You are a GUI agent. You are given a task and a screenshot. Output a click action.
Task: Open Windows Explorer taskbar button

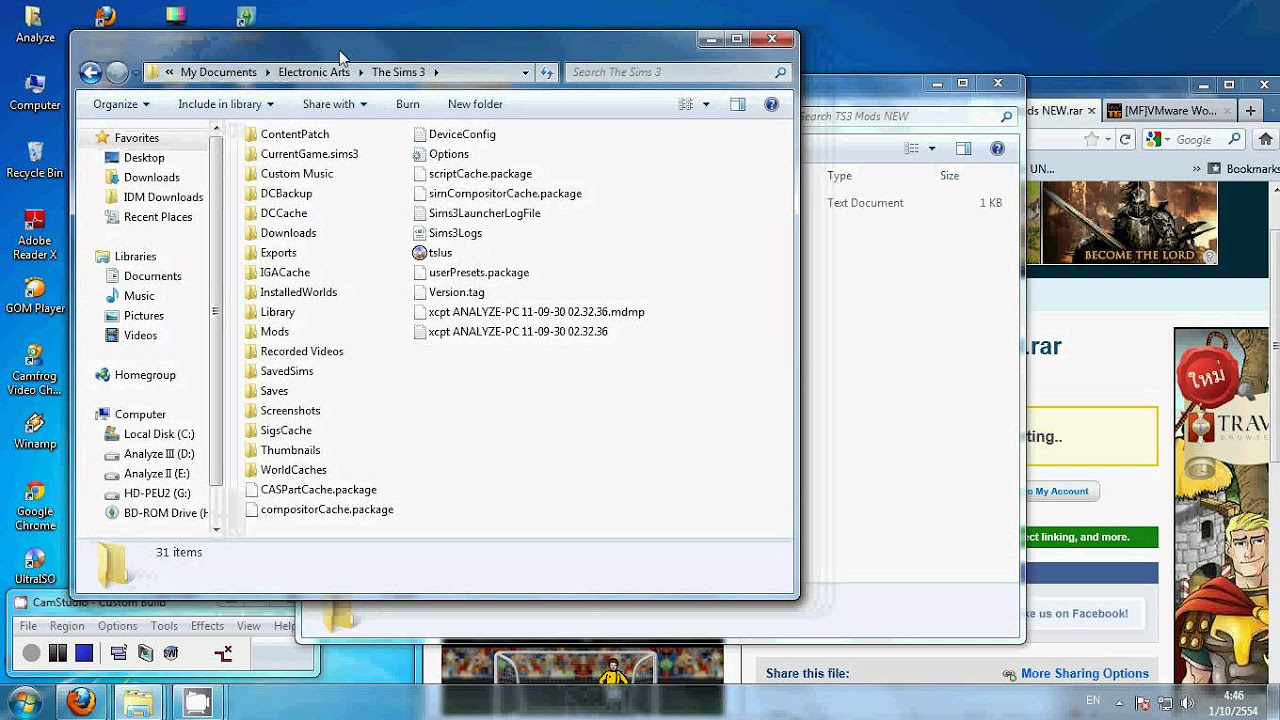[138, 702]
